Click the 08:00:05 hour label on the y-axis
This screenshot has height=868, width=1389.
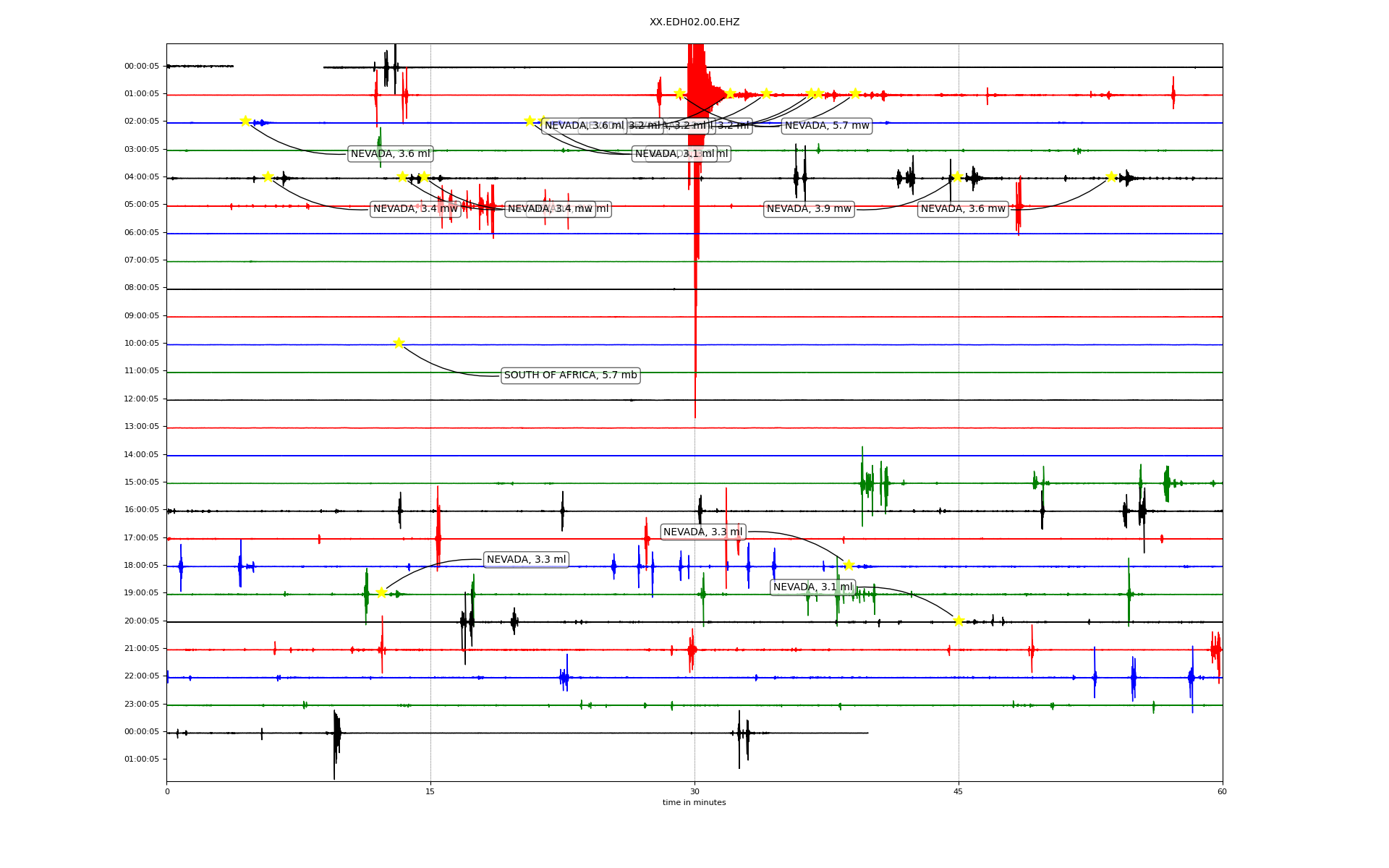142,288
